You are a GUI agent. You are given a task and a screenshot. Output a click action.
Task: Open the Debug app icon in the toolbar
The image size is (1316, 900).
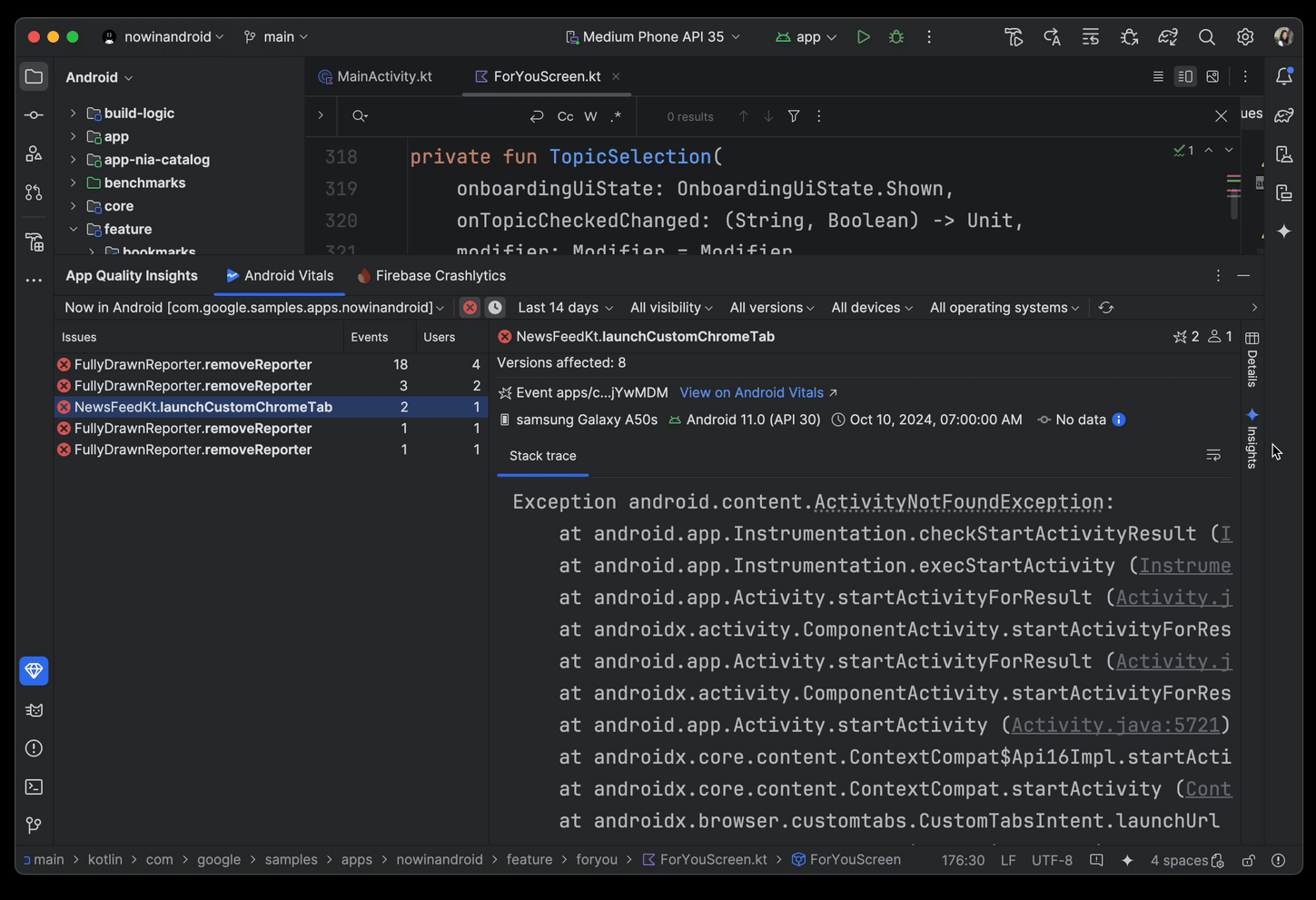pos(895,36)
